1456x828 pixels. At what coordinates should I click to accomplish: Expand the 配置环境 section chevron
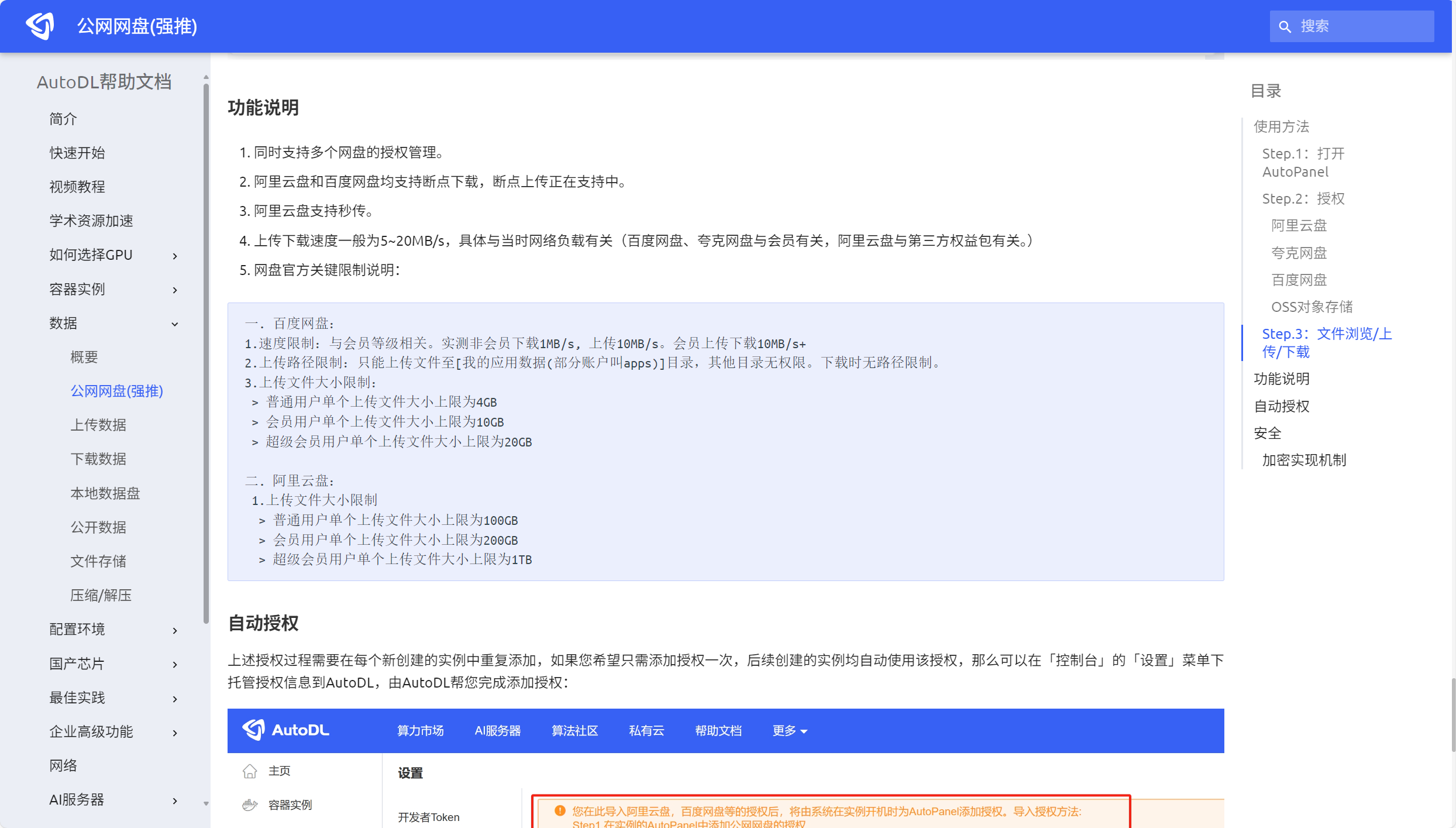174,630
